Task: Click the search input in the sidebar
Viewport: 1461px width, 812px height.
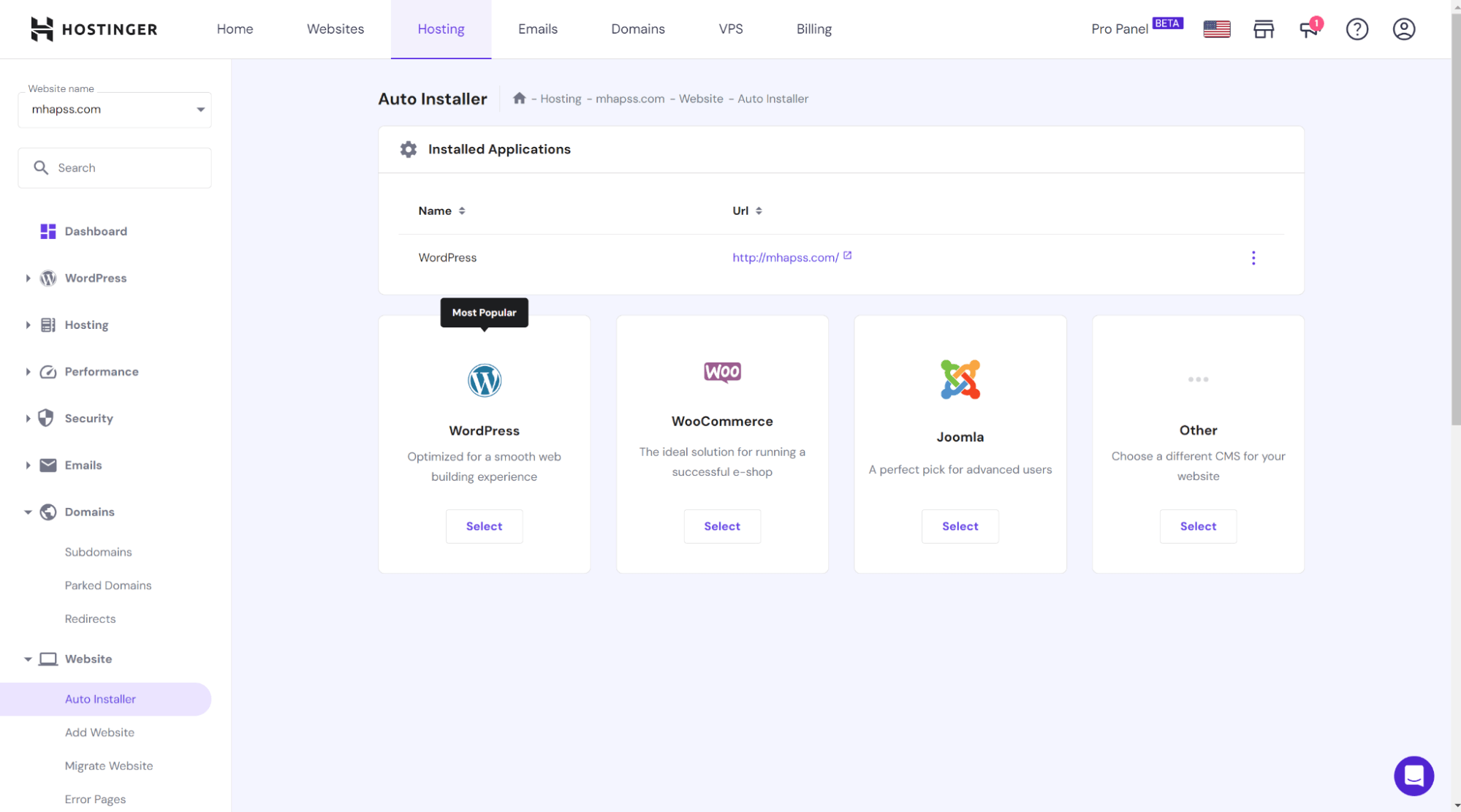Action: (x=114, y=167)
